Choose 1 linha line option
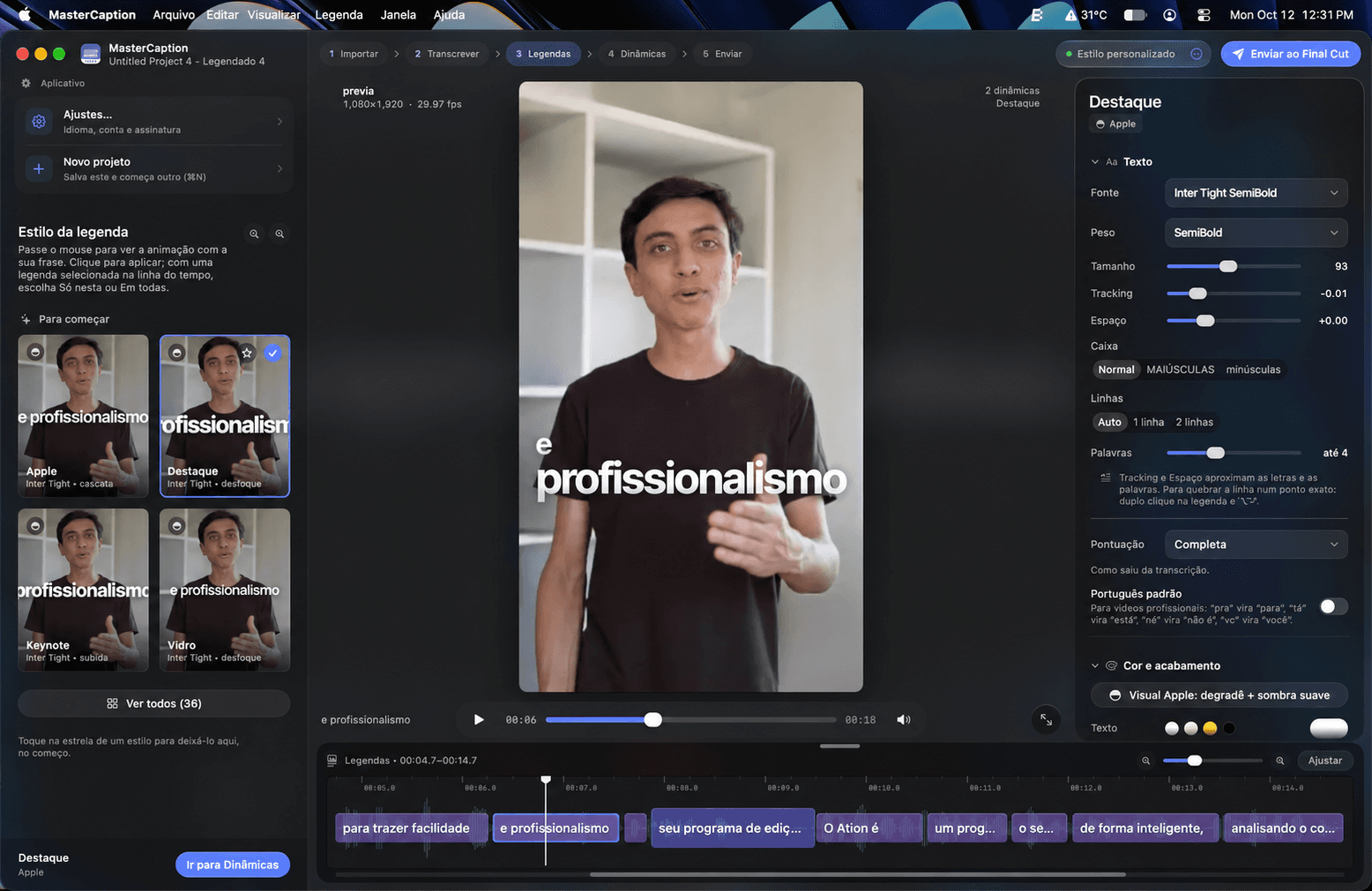This screenshot has width=1372, height=891. click(1148, 422)
